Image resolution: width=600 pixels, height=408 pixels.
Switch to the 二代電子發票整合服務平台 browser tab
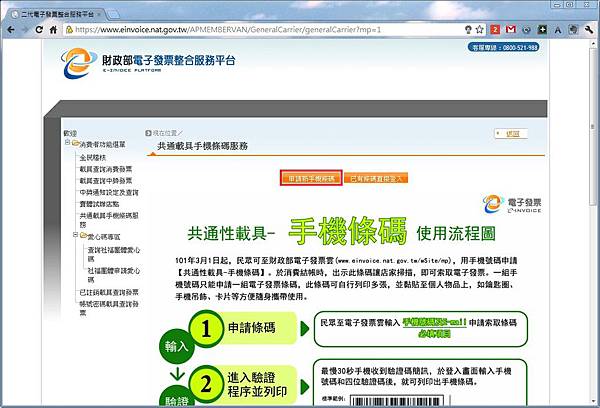(x=57, y=15)
